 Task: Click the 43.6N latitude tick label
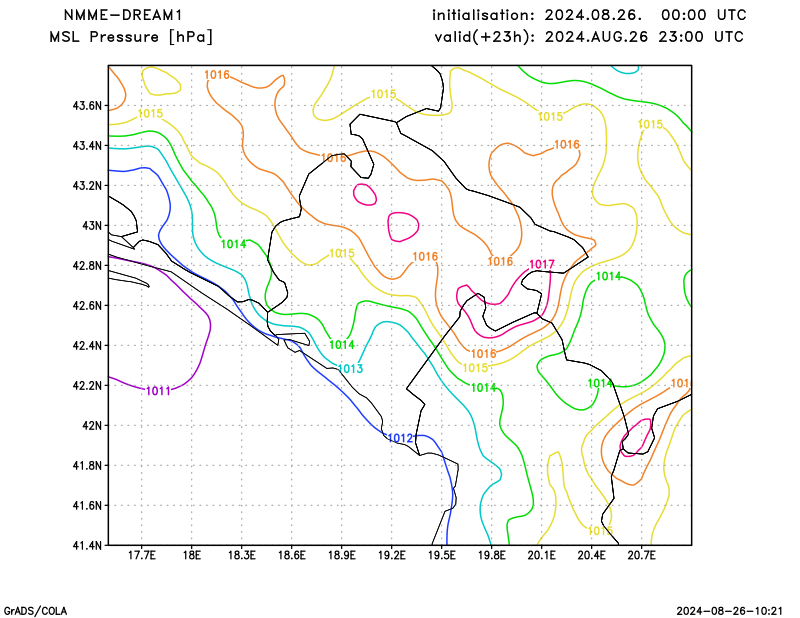pyautogui.click(x=87, y=106)
